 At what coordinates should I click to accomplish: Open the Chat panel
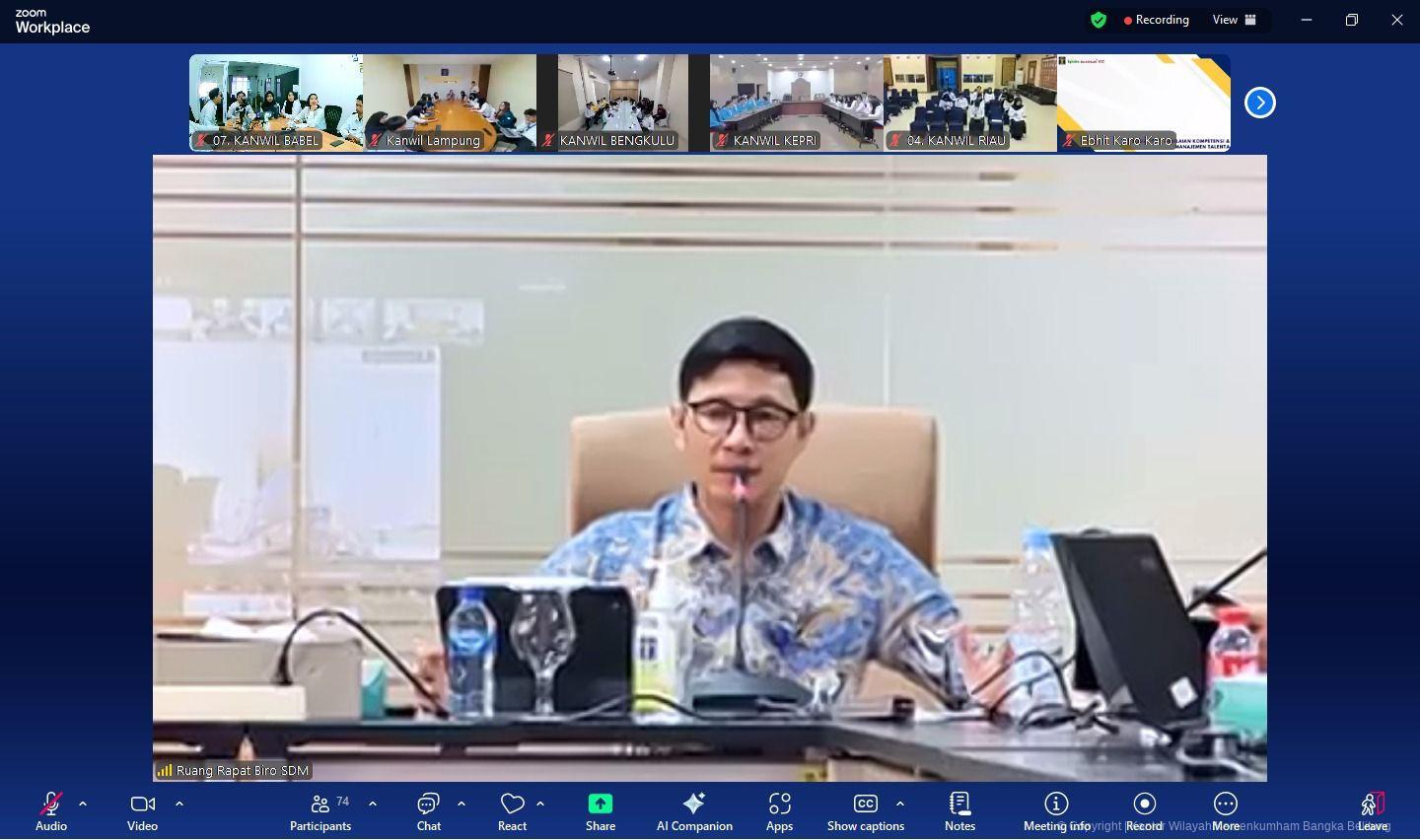tap(428, 811)
